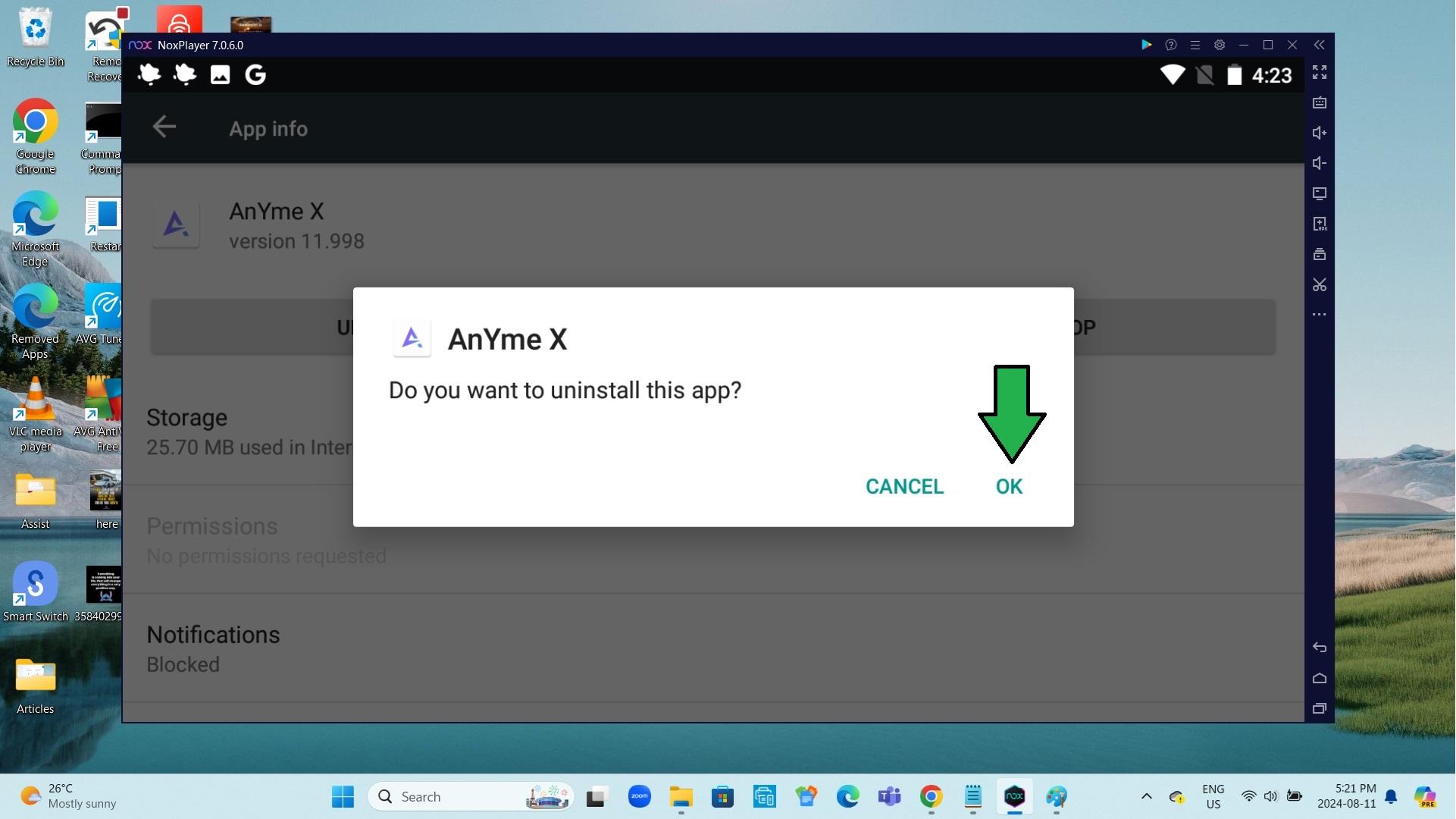Click second puzzle notification icon

184,74
